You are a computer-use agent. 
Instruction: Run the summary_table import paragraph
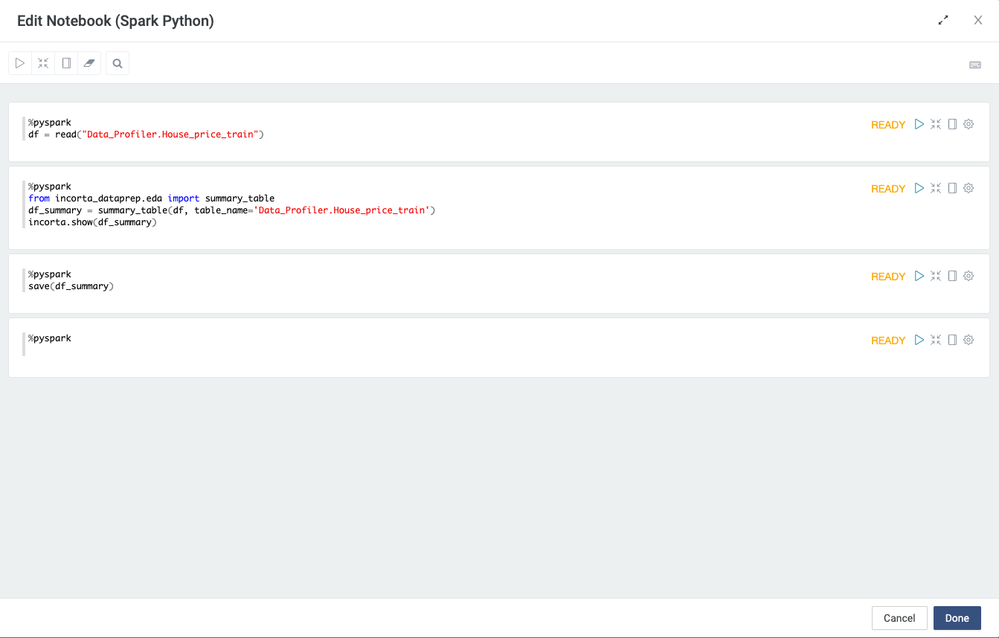coord(919,189)
